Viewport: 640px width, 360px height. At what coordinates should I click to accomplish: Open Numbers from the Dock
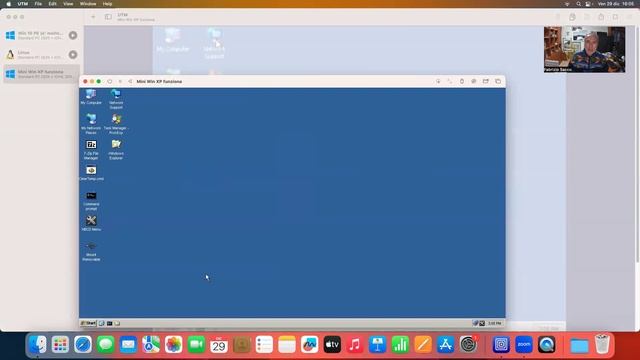click(400, 344)
